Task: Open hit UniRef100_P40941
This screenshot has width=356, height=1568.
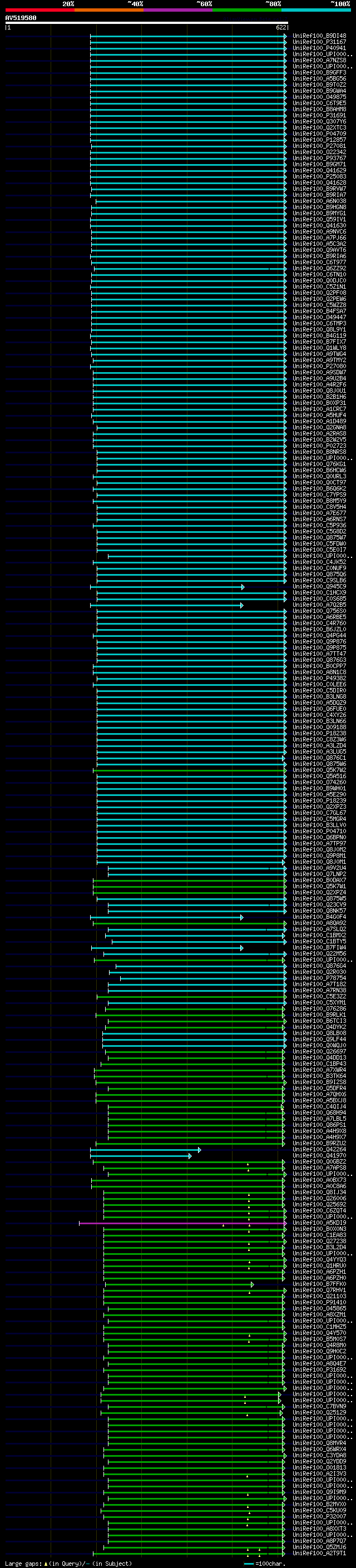Action: point(319,48)
